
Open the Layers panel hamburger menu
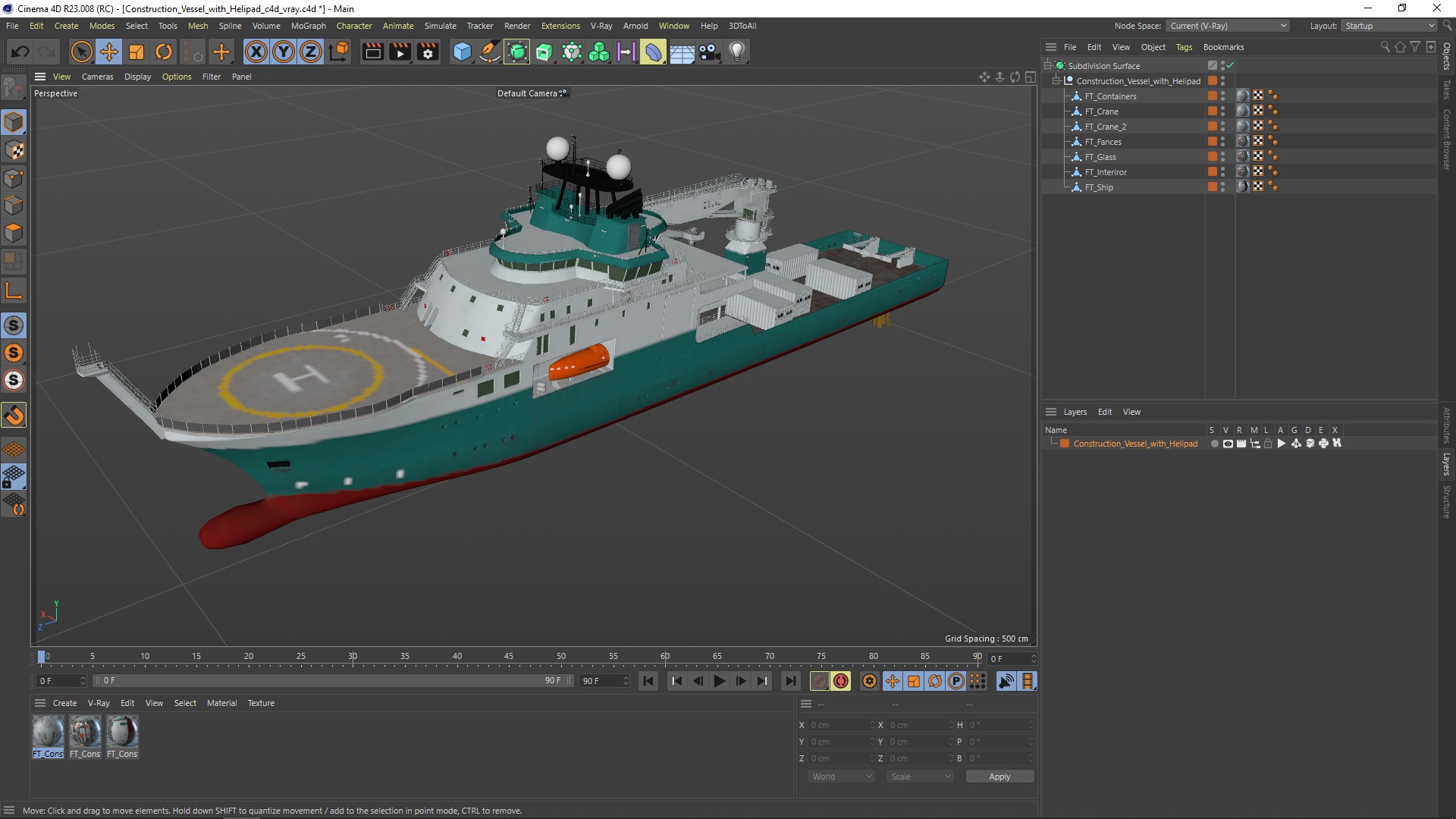point(1051,412)
